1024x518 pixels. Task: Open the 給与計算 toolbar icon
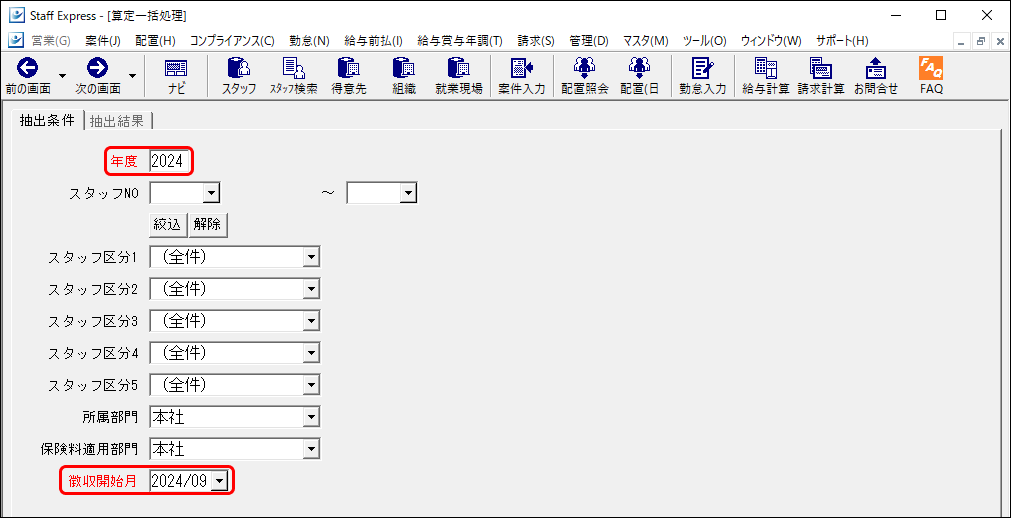point(765,75)
